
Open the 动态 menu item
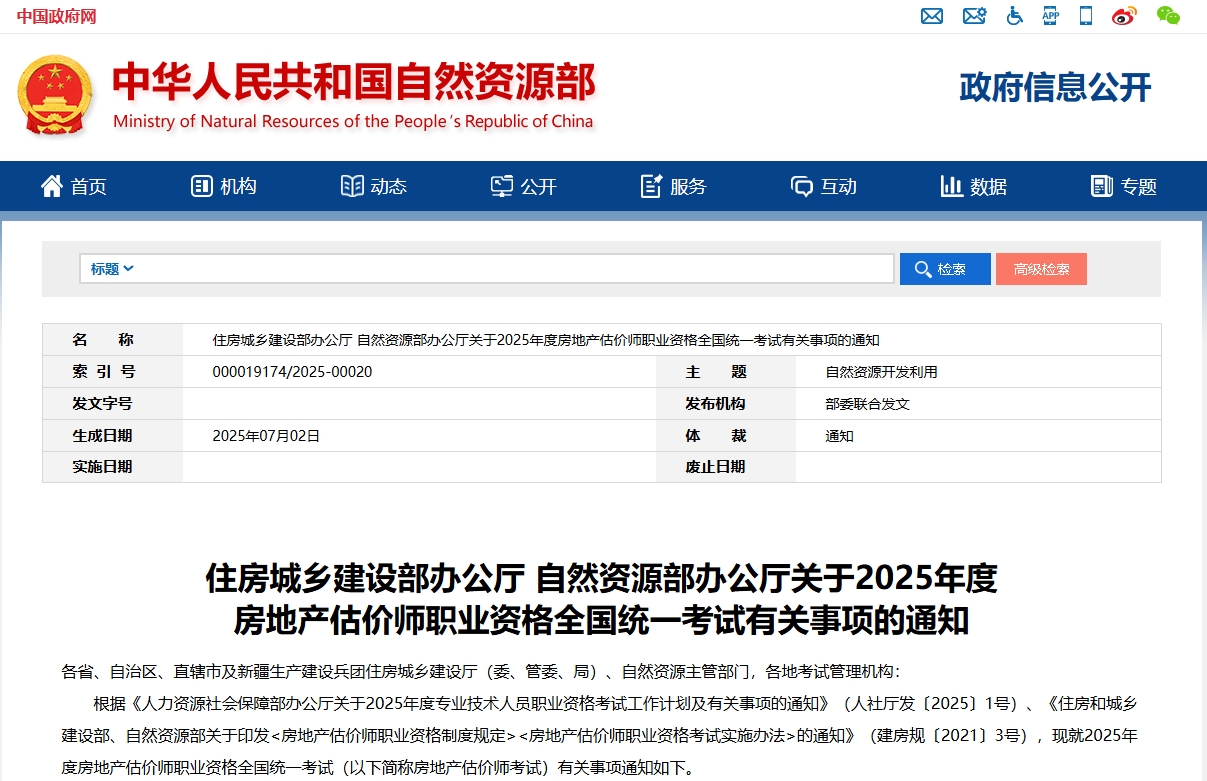click(374, 186)
